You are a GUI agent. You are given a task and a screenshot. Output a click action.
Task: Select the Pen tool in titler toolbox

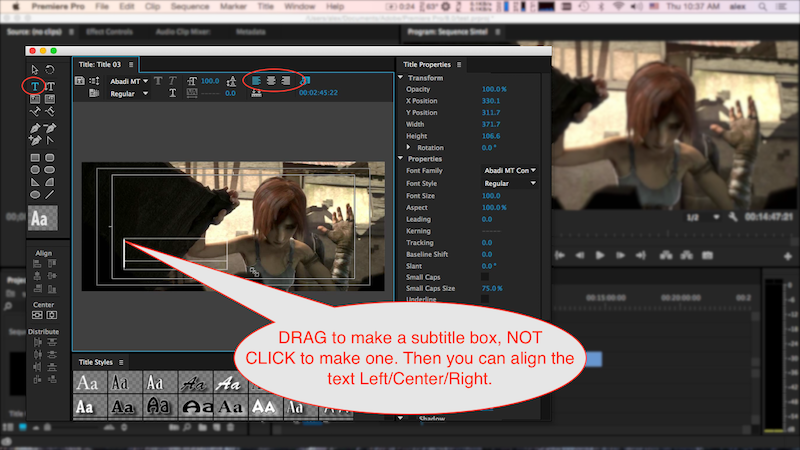pyautogui.click(x=35, y=128)
